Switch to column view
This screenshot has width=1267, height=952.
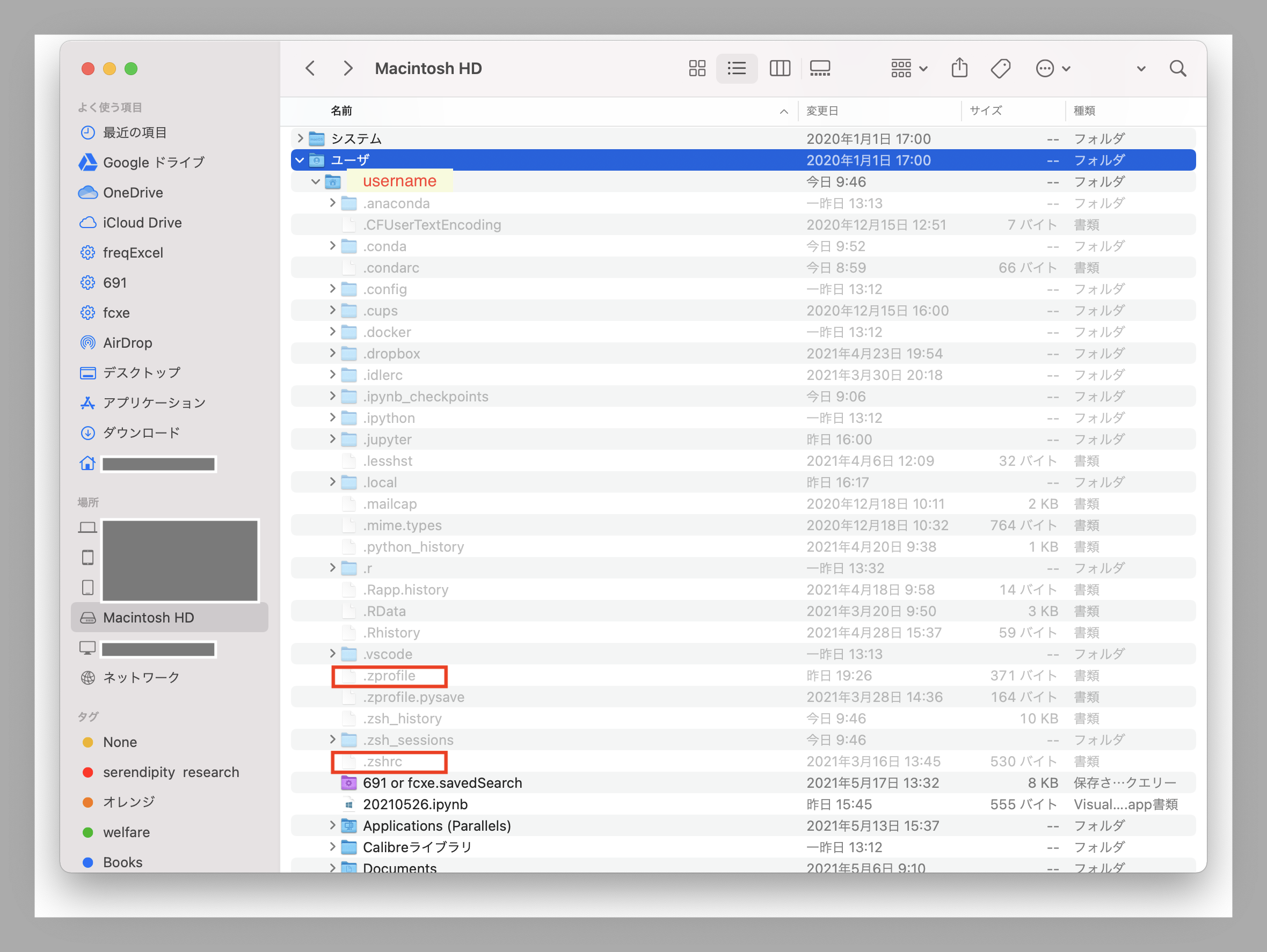tap(779, 69)
